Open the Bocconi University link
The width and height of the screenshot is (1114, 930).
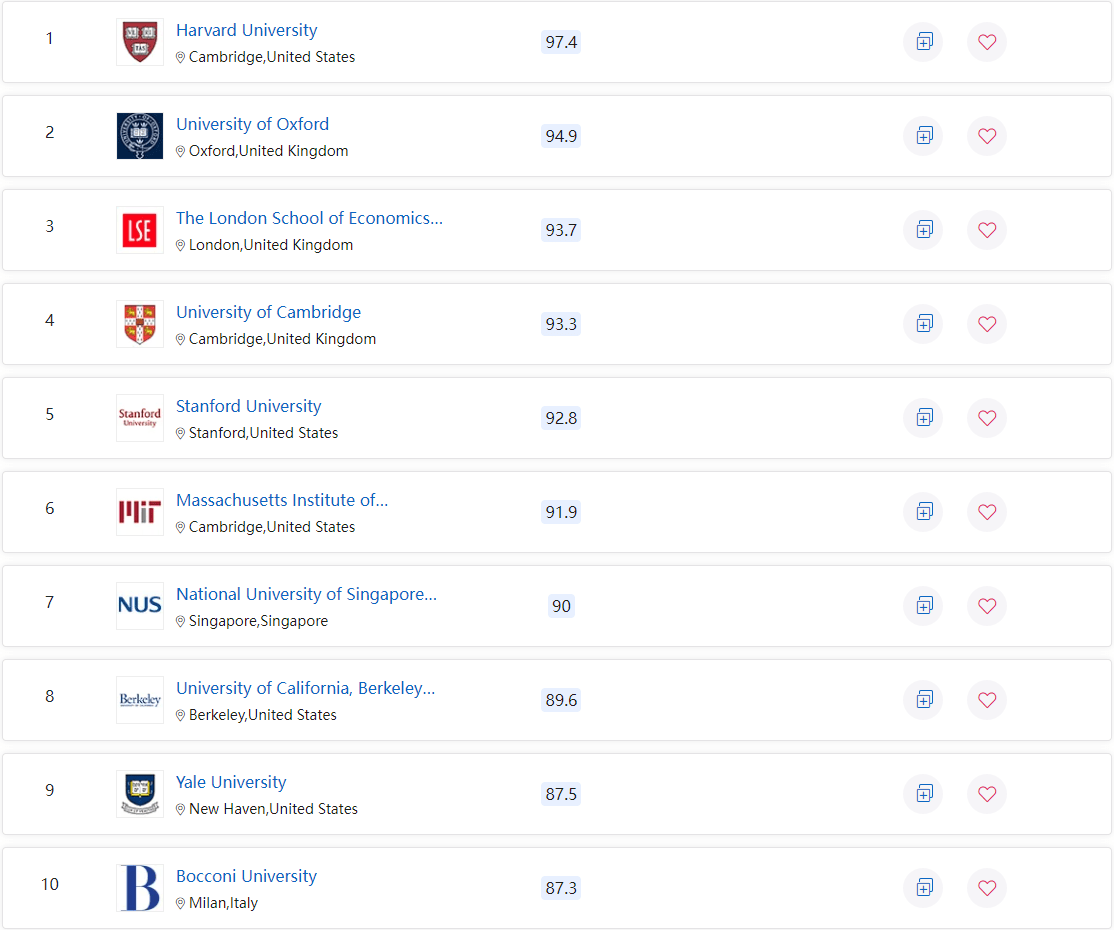click(246, 876)
